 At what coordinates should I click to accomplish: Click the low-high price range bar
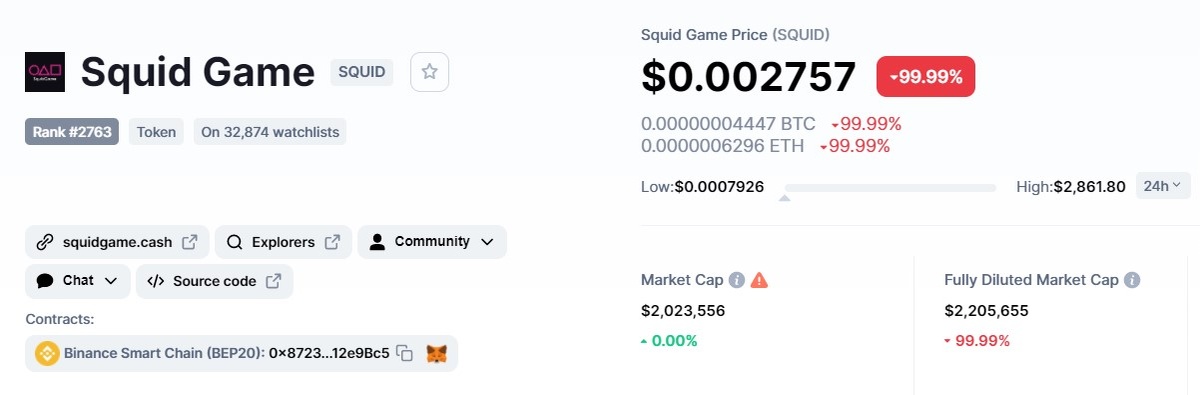[x=890, y=188]
